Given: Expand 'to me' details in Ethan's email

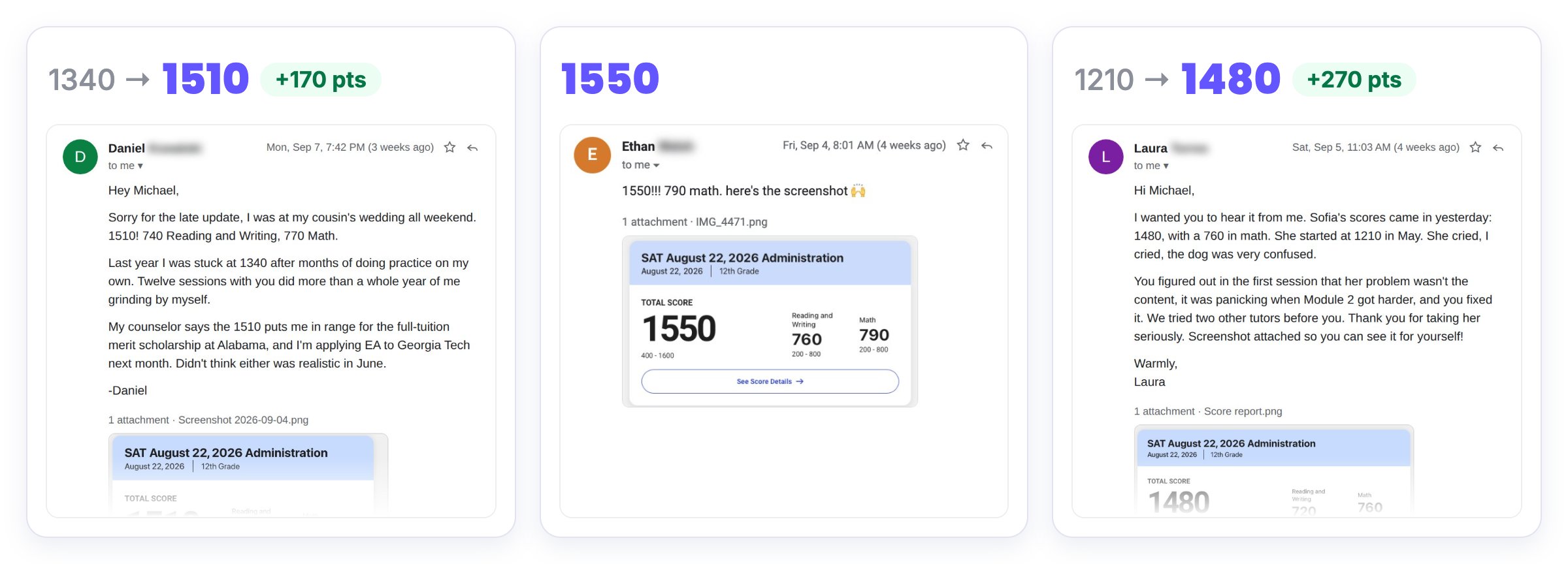Looking at the screenshot, I should click(640, 165).
